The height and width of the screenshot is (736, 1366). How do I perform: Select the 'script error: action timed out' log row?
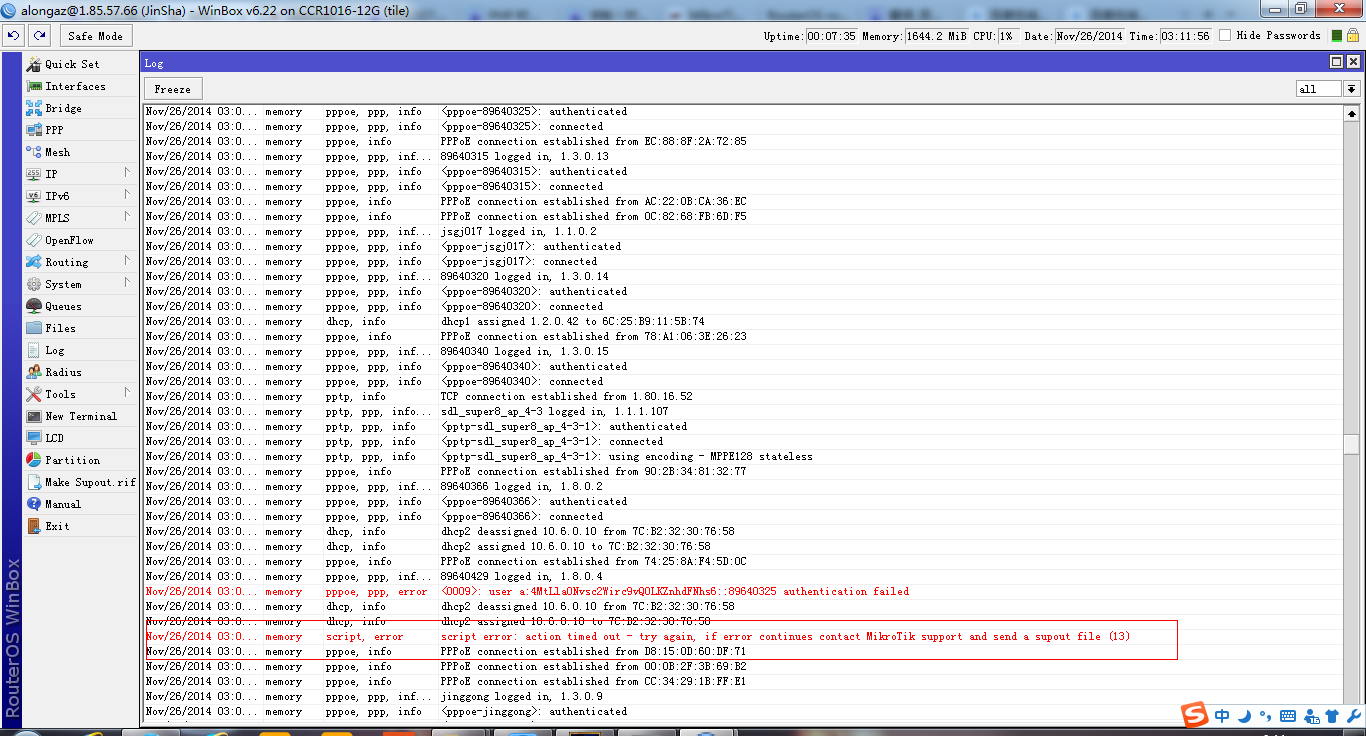coord(743,637)
